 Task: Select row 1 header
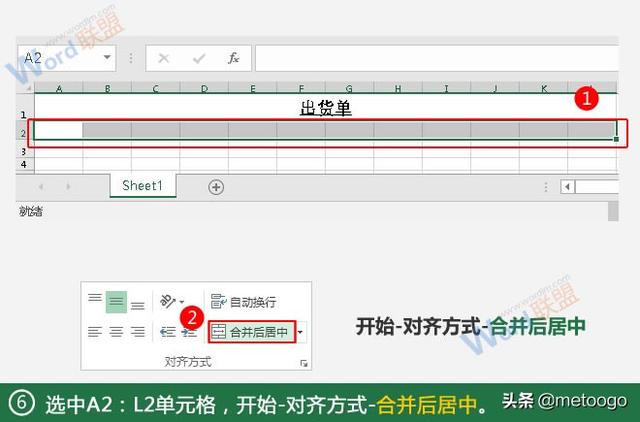pyautogui.click(x=24, y=107)
